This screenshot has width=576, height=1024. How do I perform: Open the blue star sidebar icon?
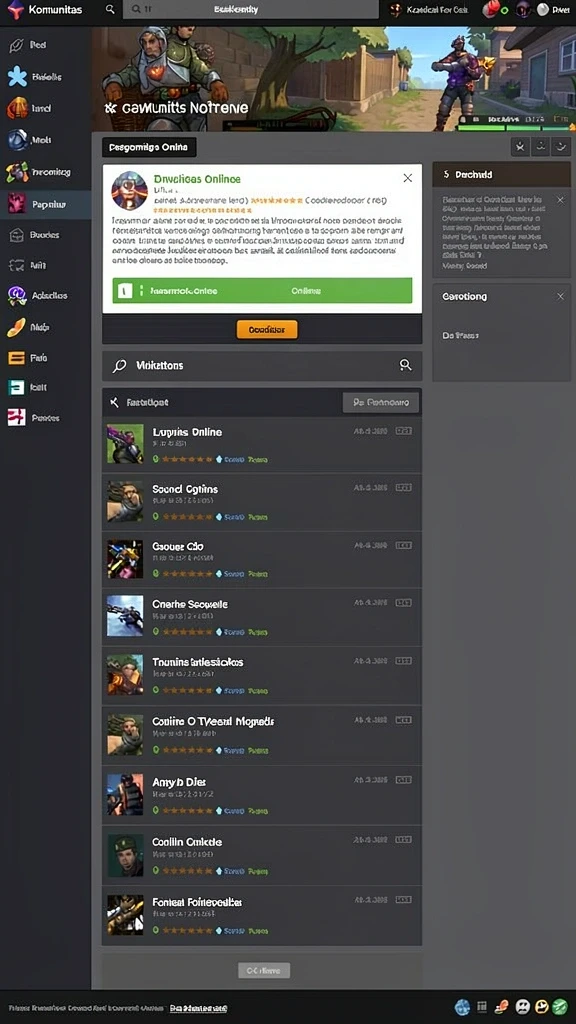[18, 76]
